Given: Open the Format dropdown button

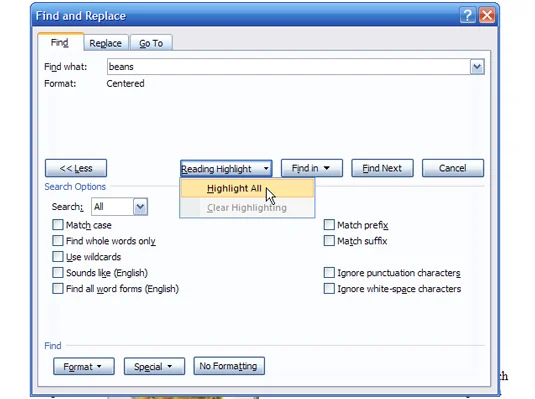Looking at the screenshot, I should (84, 367).
